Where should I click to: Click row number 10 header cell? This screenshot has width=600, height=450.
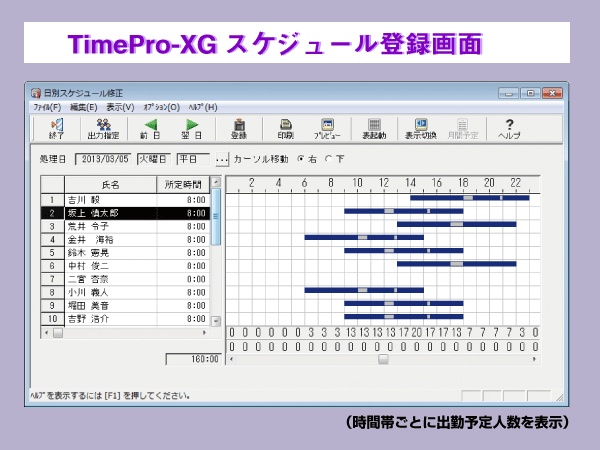pyautogui.click(x=53, y=319)
